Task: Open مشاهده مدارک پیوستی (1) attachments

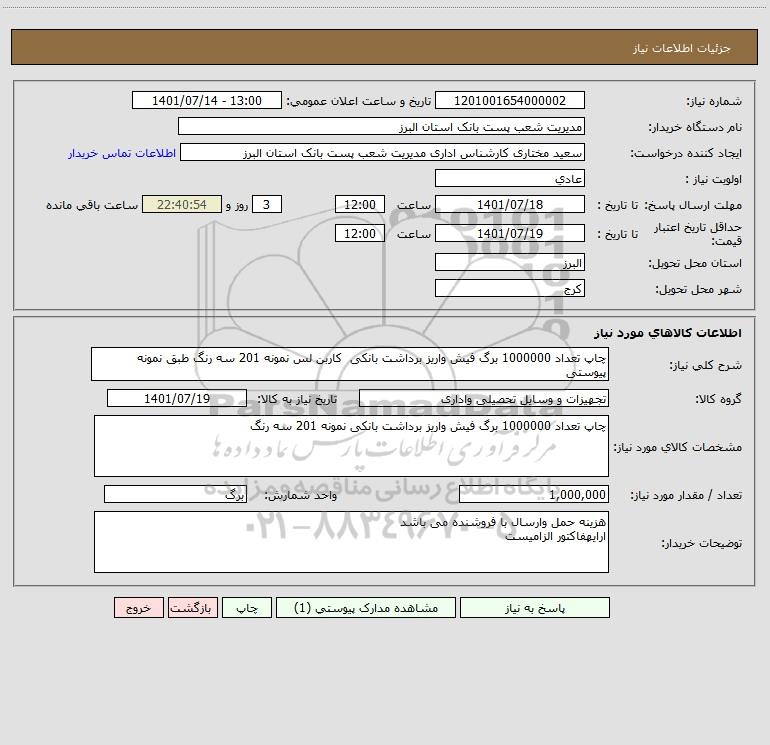Action: [366, 607]
